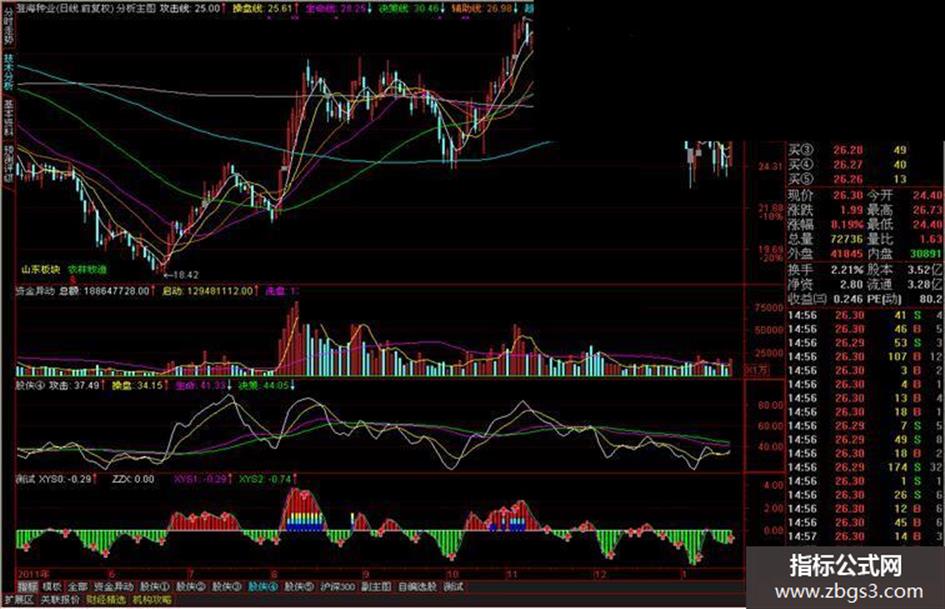Click the 操盘线: 25.61 indicator label
The height and width of the screenshot is (609, 945).
pyautogui.click(x=267, y=8)
